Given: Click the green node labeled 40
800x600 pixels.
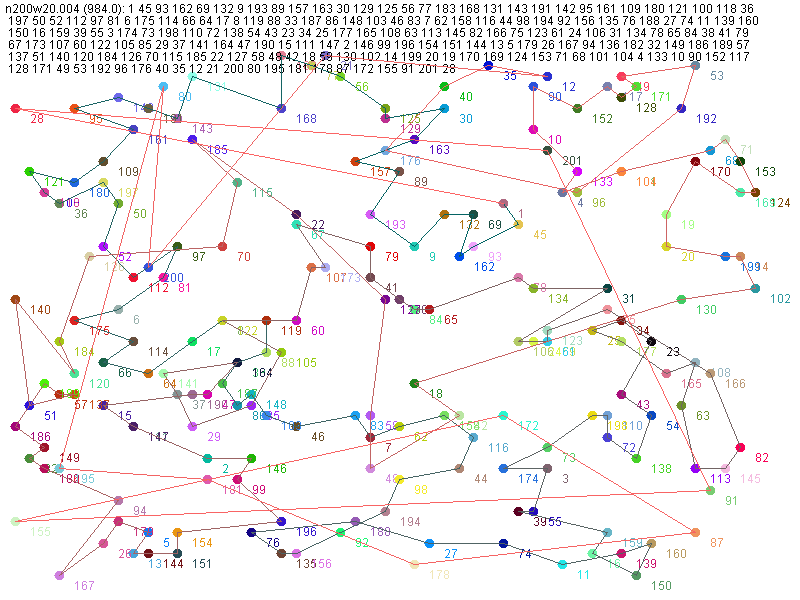Looking at the screenshot, I should (444, 87).
